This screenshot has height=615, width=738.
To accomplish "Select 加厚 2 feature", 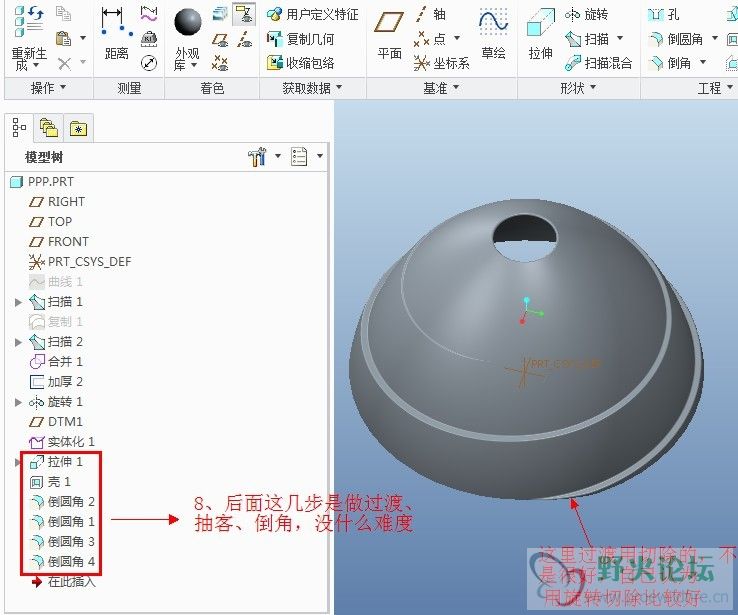I will pyautogui.click(x=56, y=382).
